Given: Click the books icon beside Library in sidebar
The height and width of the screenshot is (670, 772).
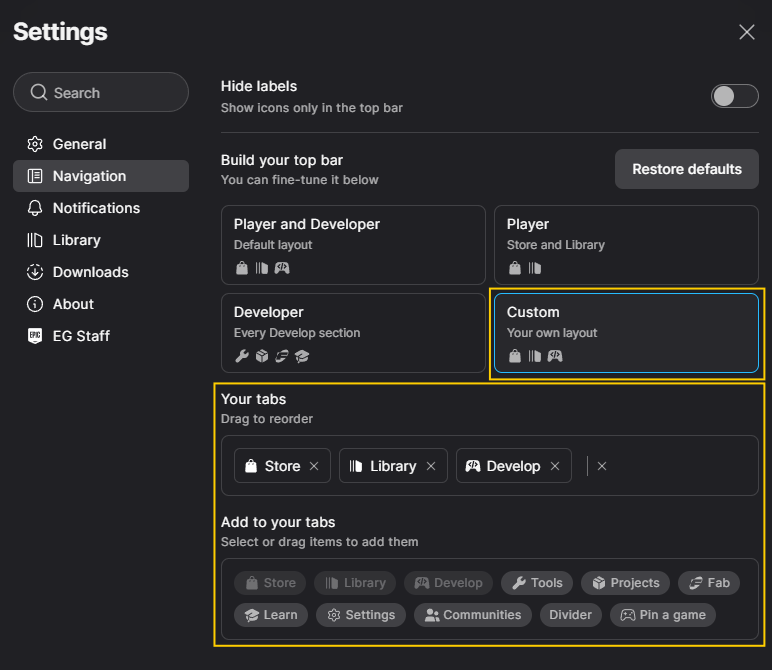Looking at the screenshot, I should coord(35,240).
